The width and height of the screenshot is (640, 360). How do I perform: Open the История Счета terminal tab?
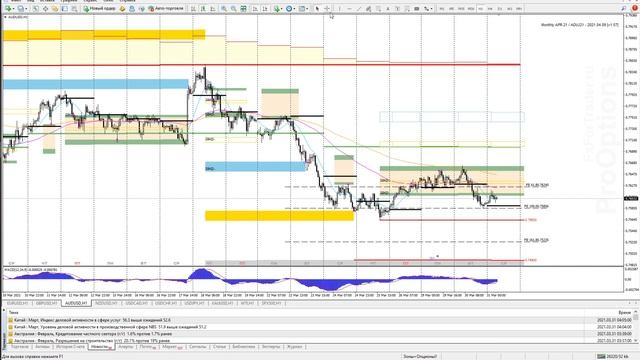[70, 347]
